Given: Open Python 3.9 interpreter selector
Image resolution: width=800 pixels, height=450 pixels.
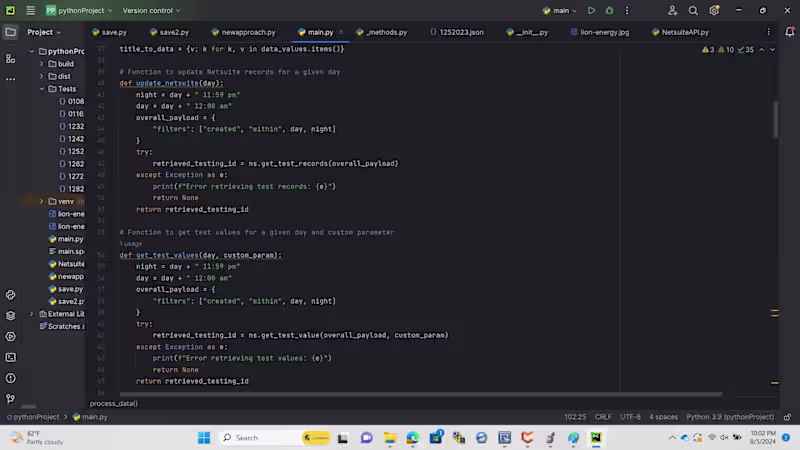Looking at the screenshot, I should [x=730, y=417].
